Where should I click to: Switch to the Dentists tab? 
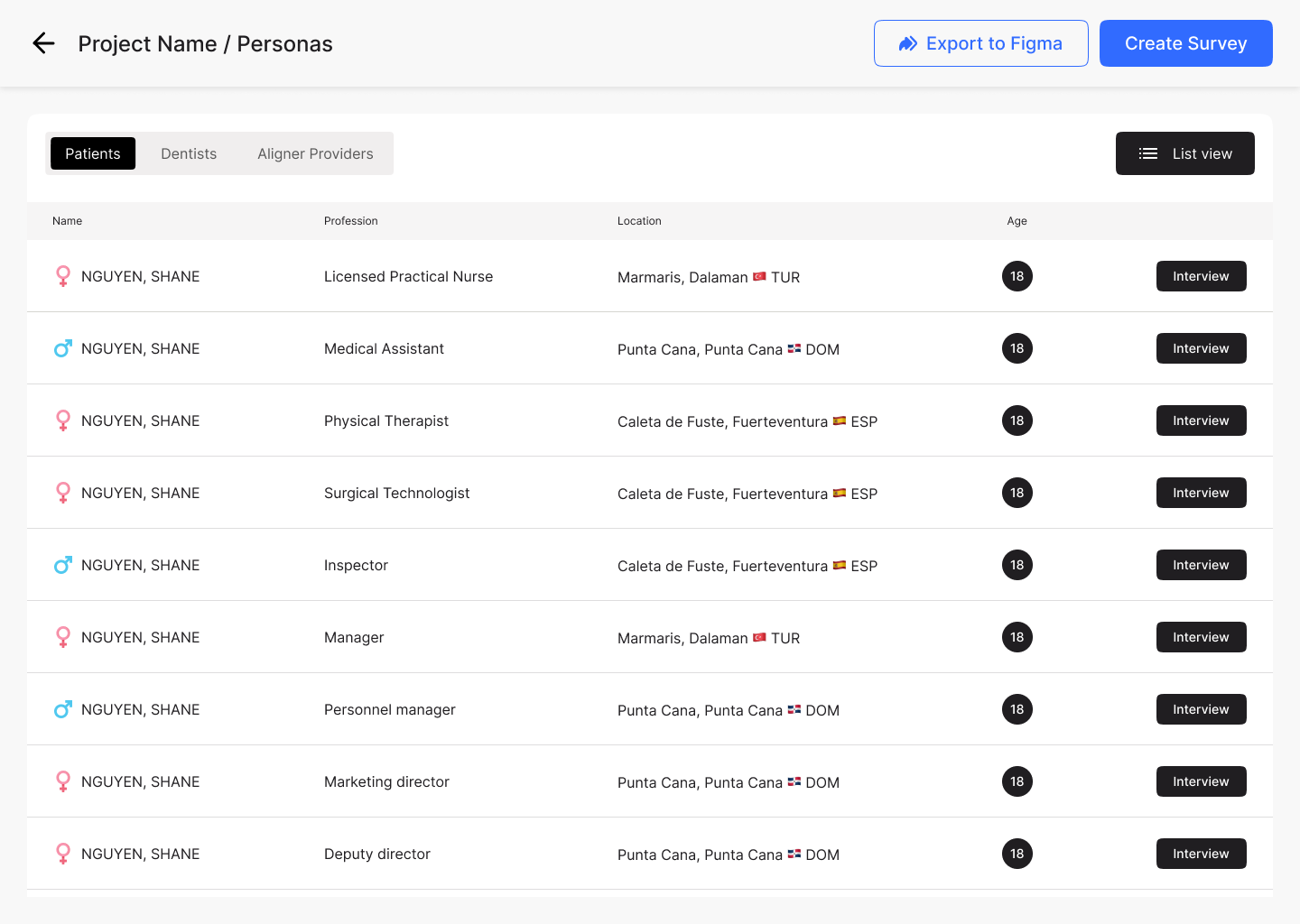189,153
